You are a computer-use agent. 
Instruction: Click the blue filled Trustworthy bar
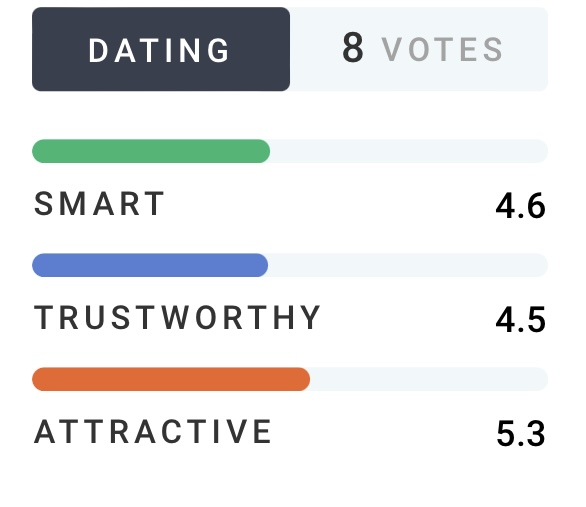(x=150, y=265)
